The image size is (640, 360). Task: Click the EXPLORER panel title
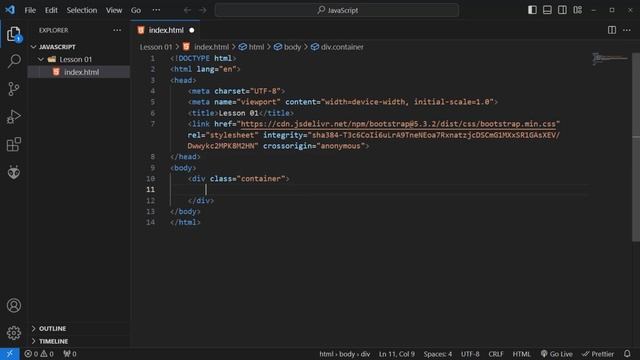click(53, 30)
